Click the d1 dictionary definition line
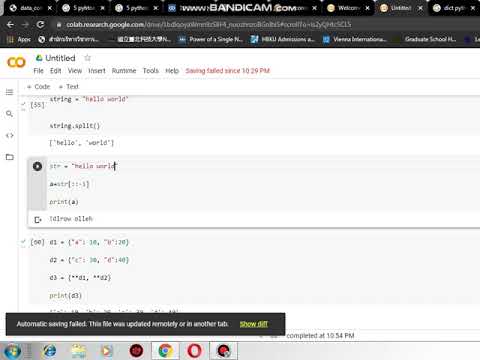This screenshot has width=480, height=360. point(89,242)
